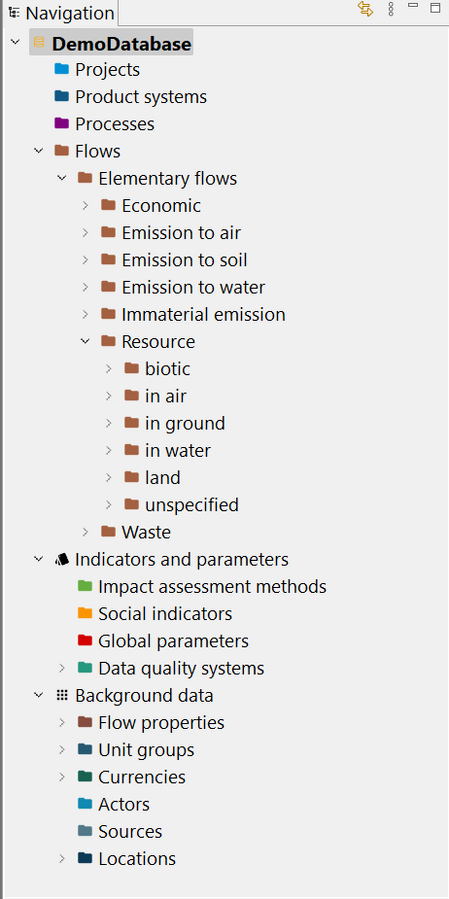Click the blue Projects folder icon
The height and width of the screenshot is (899, 449).
pos(62,69)
